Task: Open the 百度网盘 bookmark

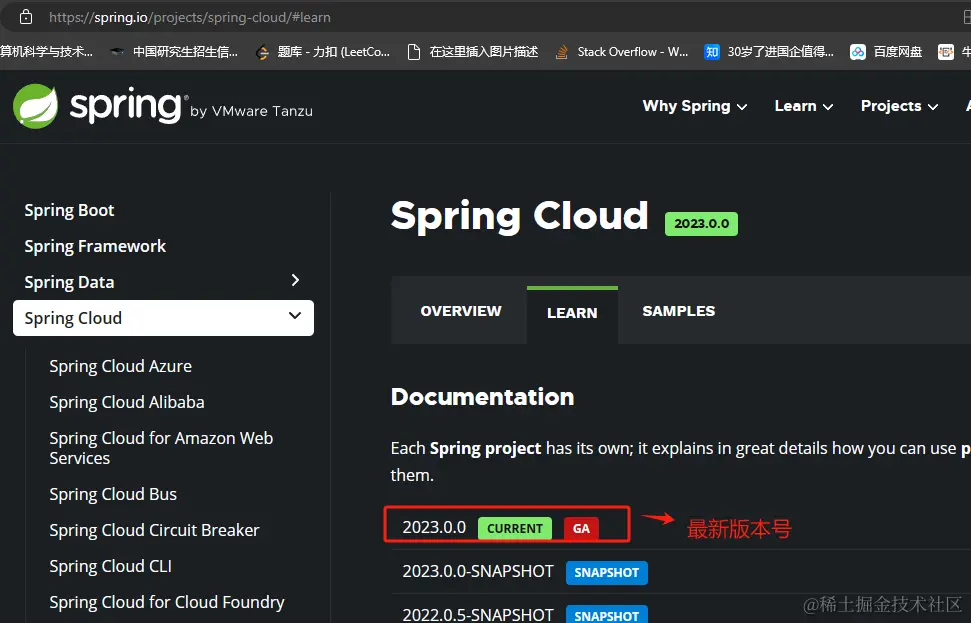Action: pyautogui.click(x=886, y=52)
